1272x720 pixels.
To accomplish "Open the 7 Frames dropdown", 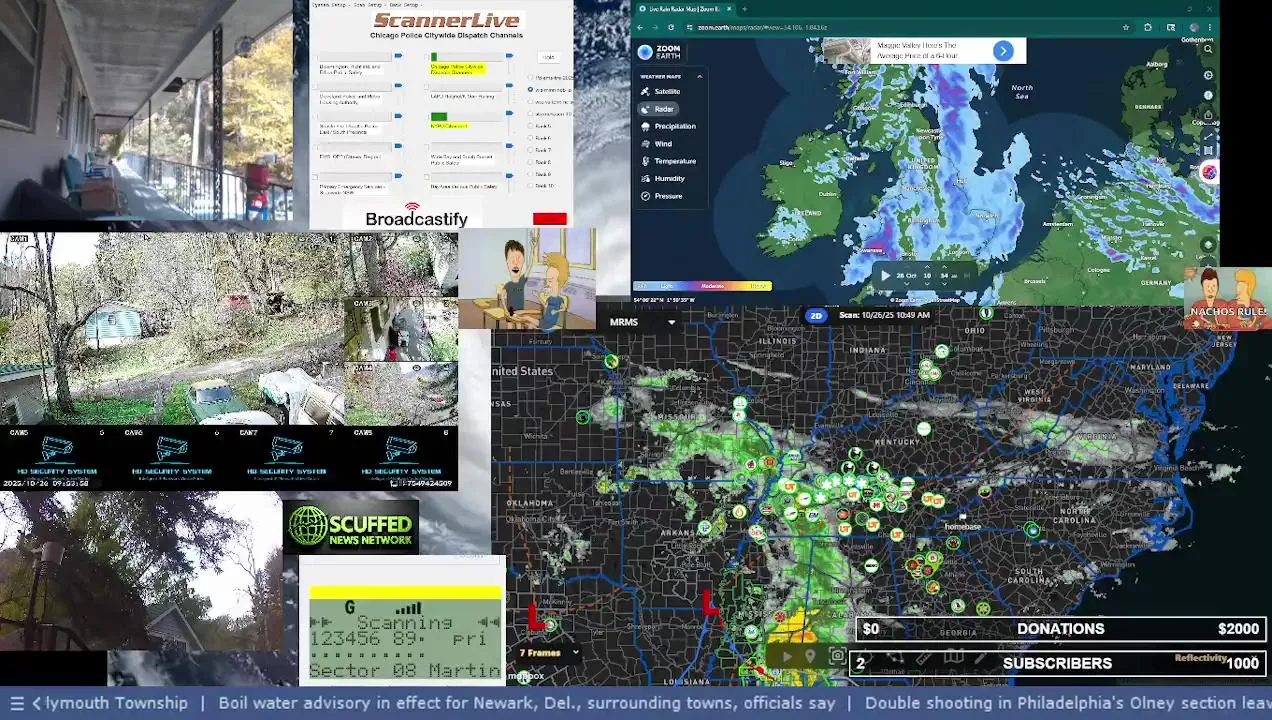I will 549,653.
